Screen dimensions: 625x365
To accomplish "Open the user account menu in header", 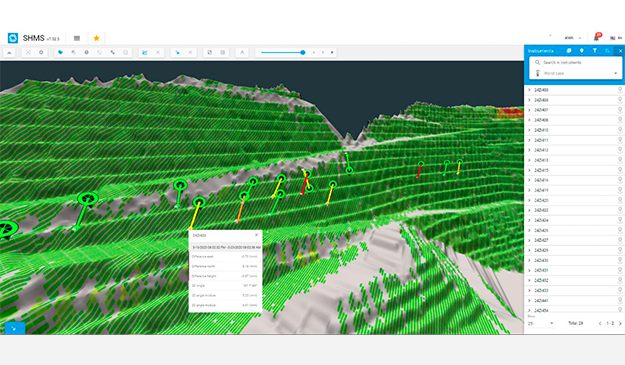I will [572, 38].
